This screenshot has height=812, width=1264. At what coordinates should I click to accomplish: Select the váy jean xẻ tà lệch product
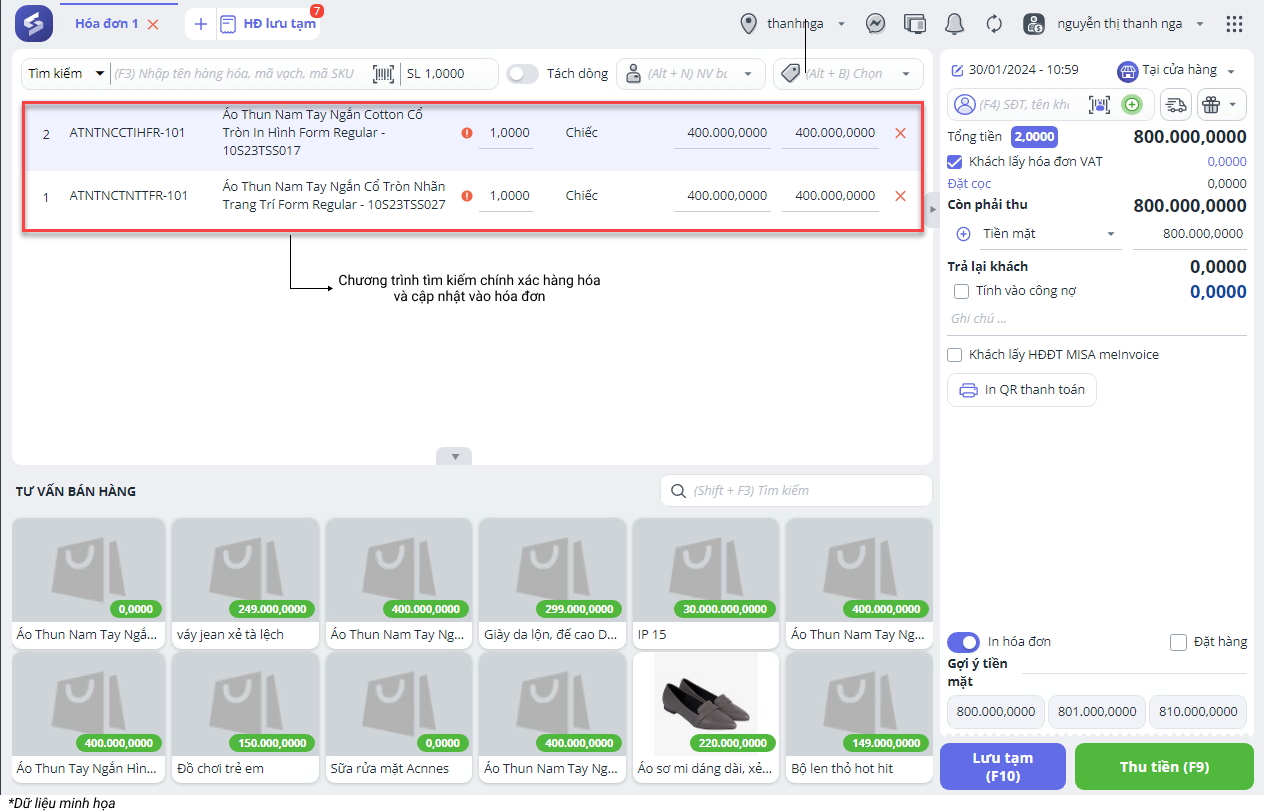tap(245, 583)
